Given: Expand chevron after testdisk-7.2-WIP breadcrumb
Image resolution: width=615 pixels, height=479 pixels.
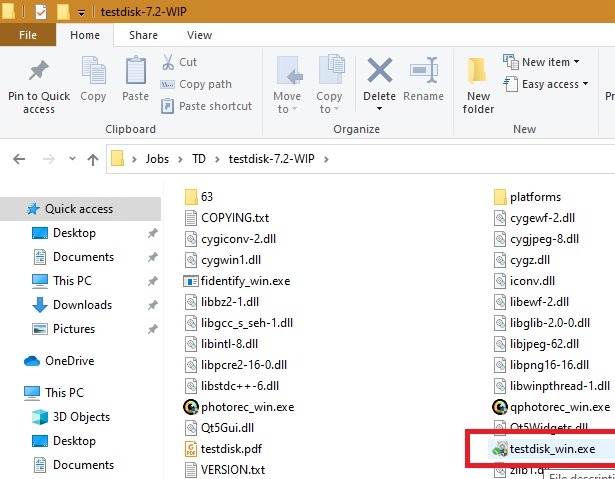Looking at the screenshot, I should coord(326,159).
